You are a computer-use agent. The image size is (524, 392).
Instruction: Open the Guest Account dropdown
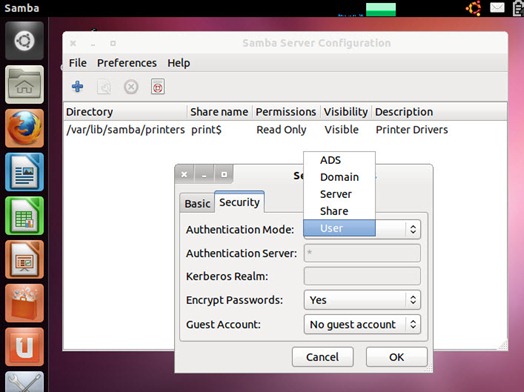pos(362,324)
